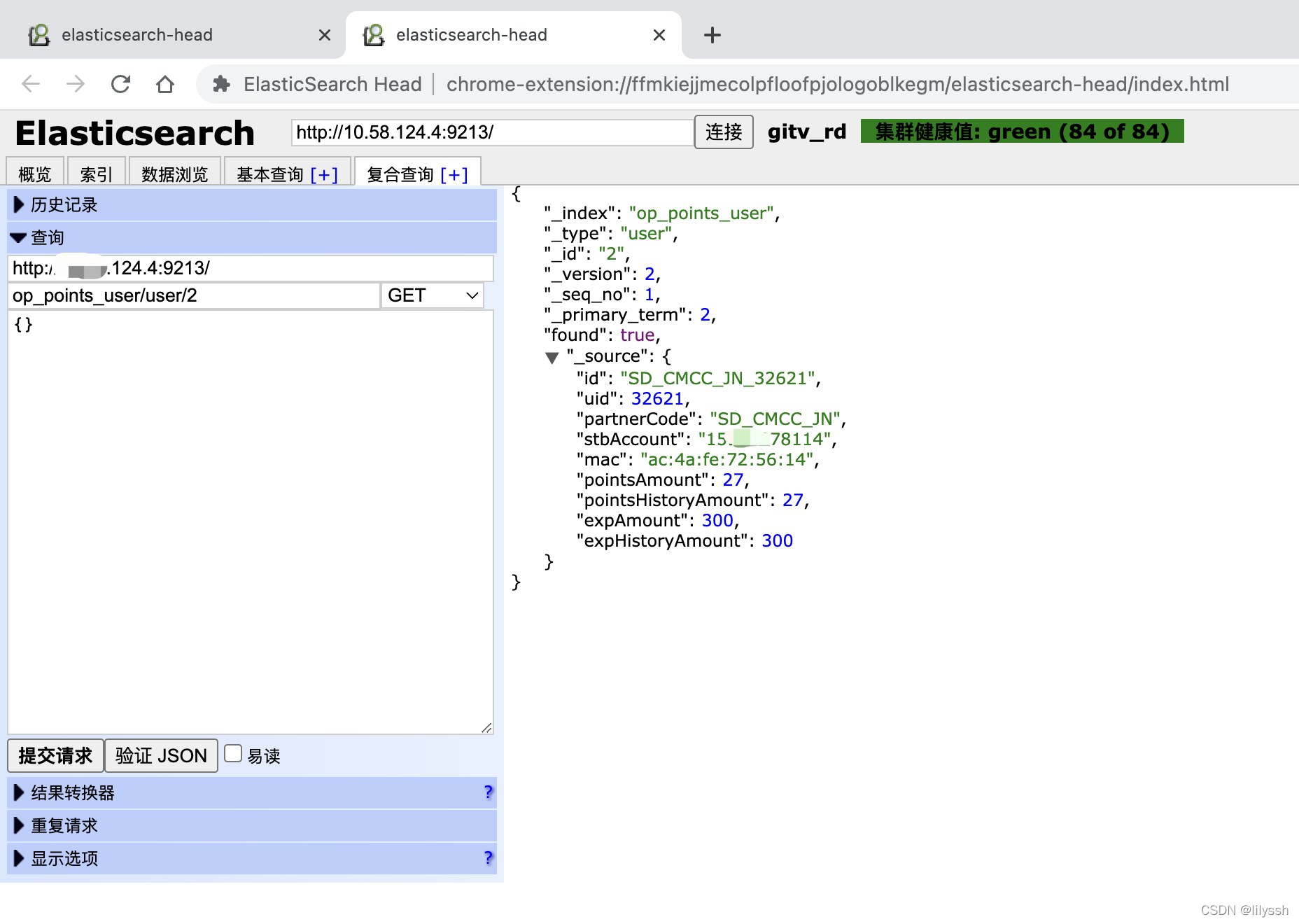Reload the page with refresh icon
The height and width of the screenshot is (924, 1299).
[x=120, y=84]
